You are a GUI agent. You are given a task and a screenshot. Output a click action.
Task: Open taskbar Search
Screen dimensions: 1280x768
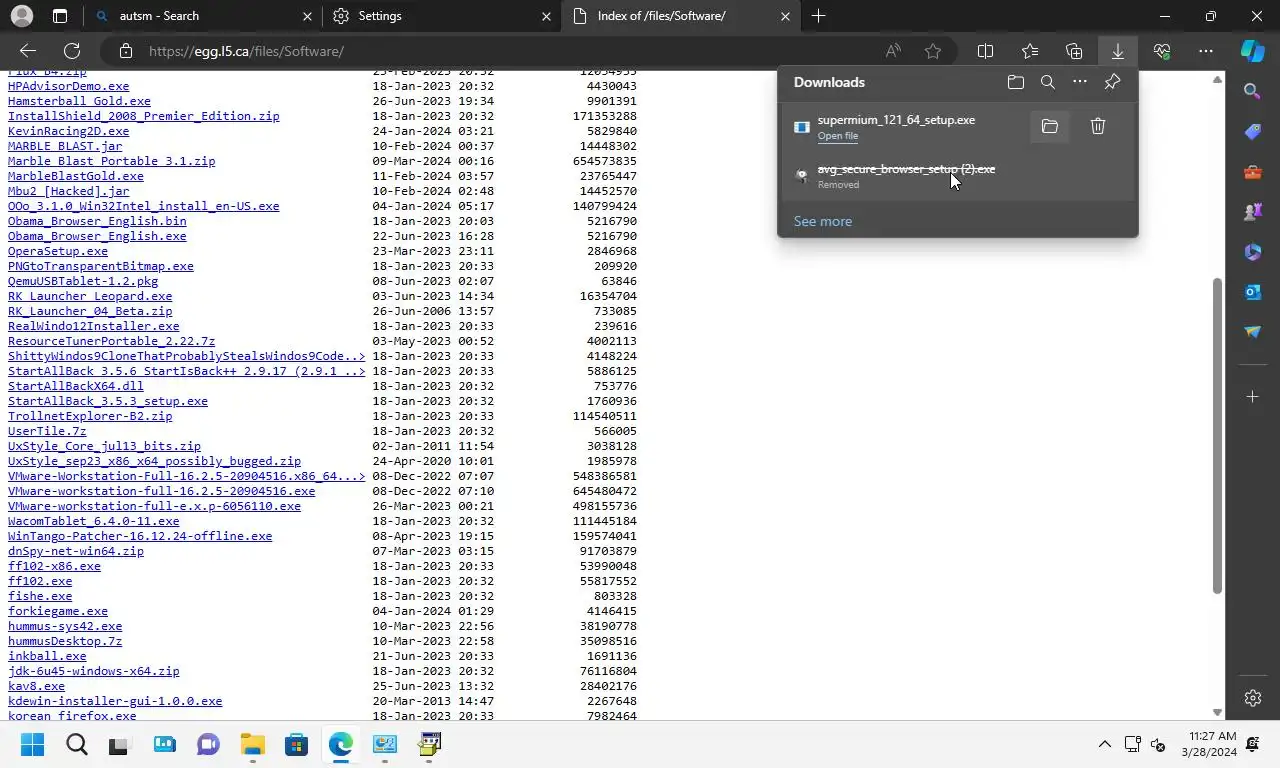[76, 744]
